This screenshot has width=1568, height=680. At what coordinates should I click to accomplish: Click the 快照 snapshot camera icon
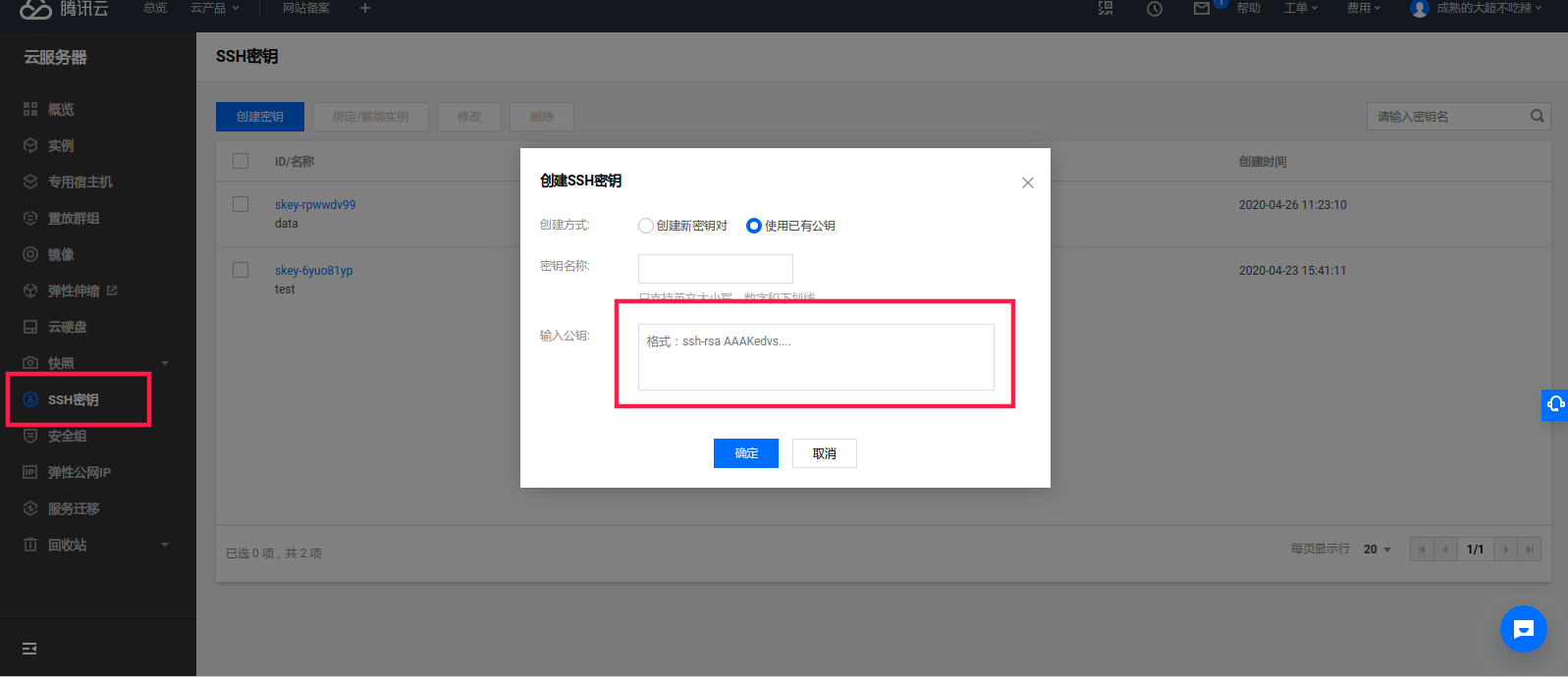[x=30, y=363]
